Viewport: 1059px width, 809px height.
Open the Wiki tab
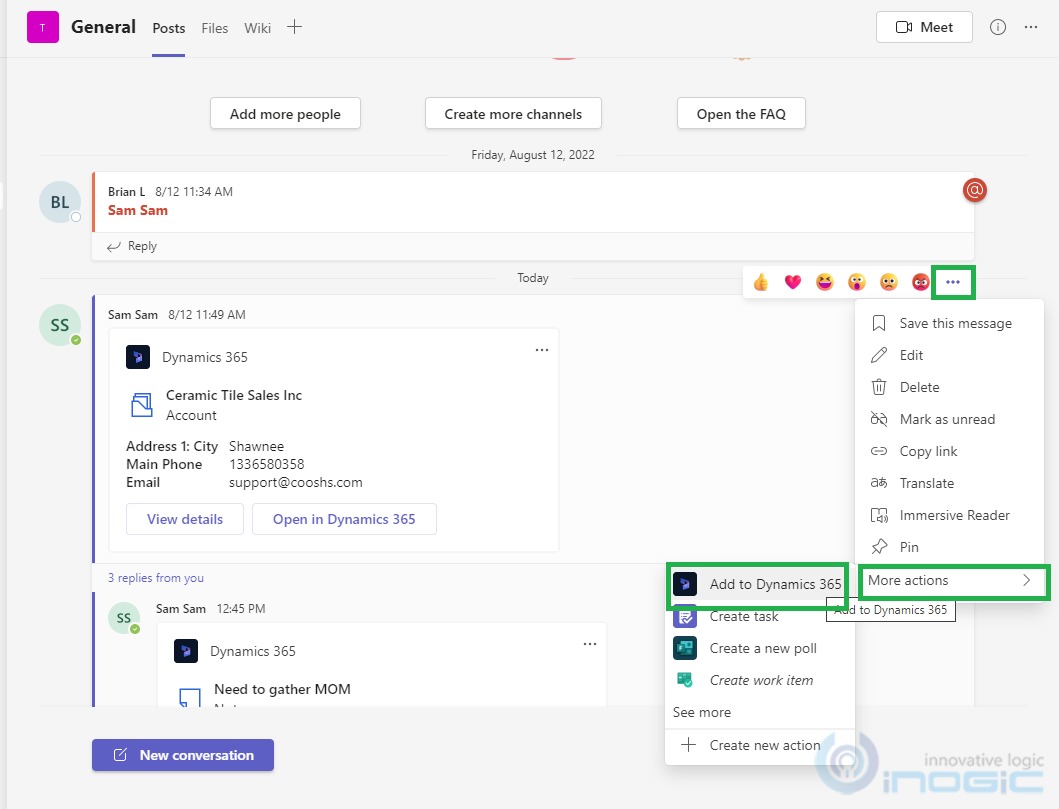tap(257, 28)
